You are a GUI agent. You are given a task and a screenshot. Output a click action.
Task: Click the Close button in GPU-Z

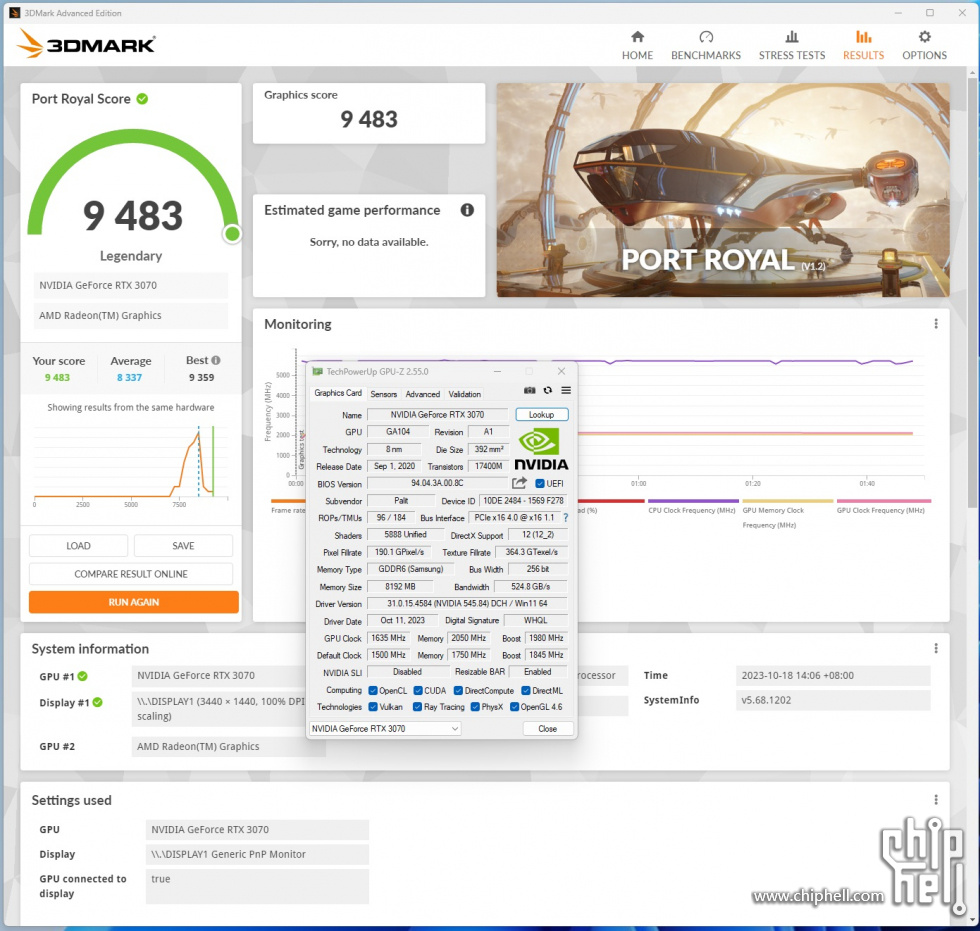pos(548,729)
